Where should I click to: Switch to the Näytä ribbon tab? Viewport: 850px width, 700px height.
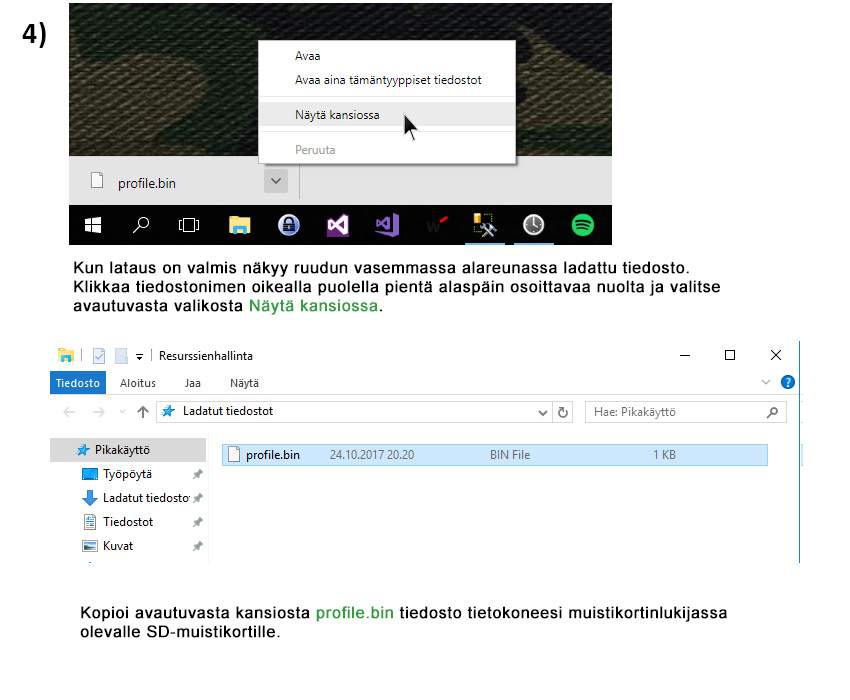244,383
